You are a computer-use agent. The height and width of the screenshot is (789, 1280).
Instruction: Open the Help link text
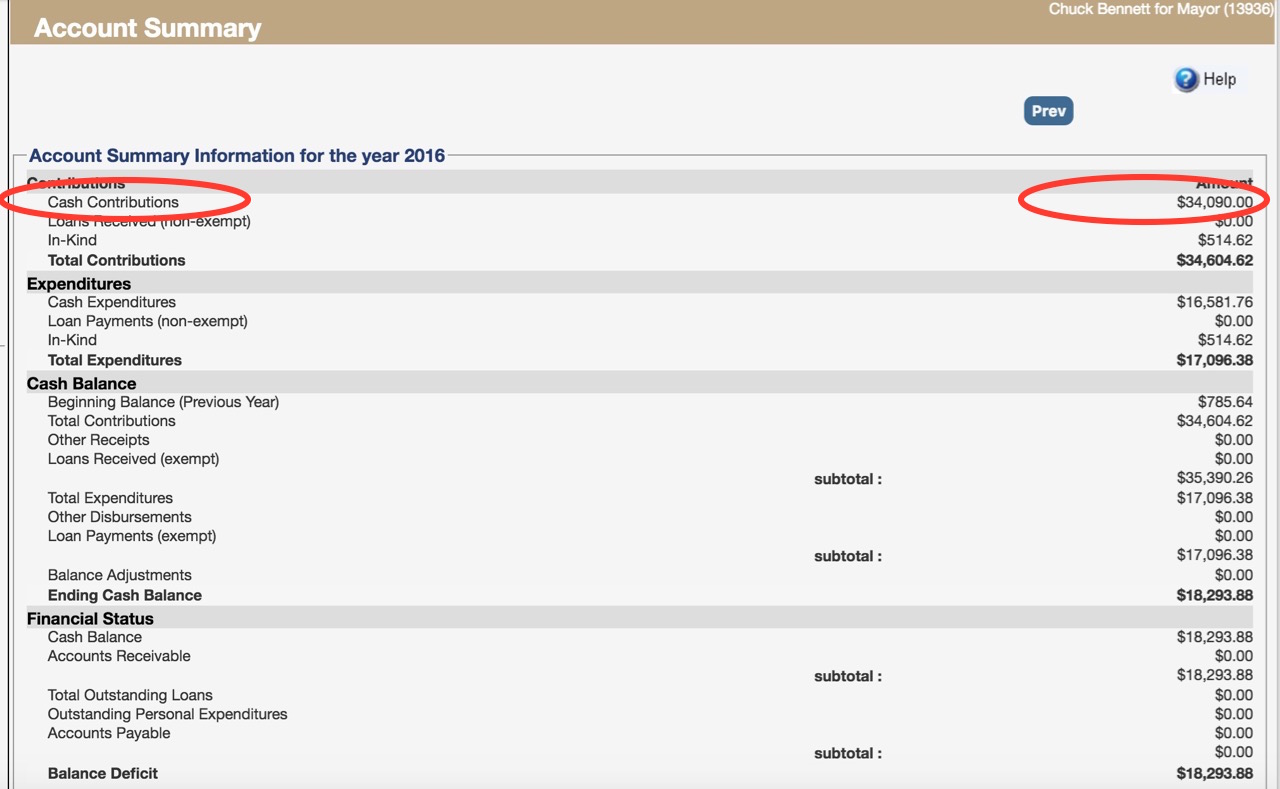1219,79
